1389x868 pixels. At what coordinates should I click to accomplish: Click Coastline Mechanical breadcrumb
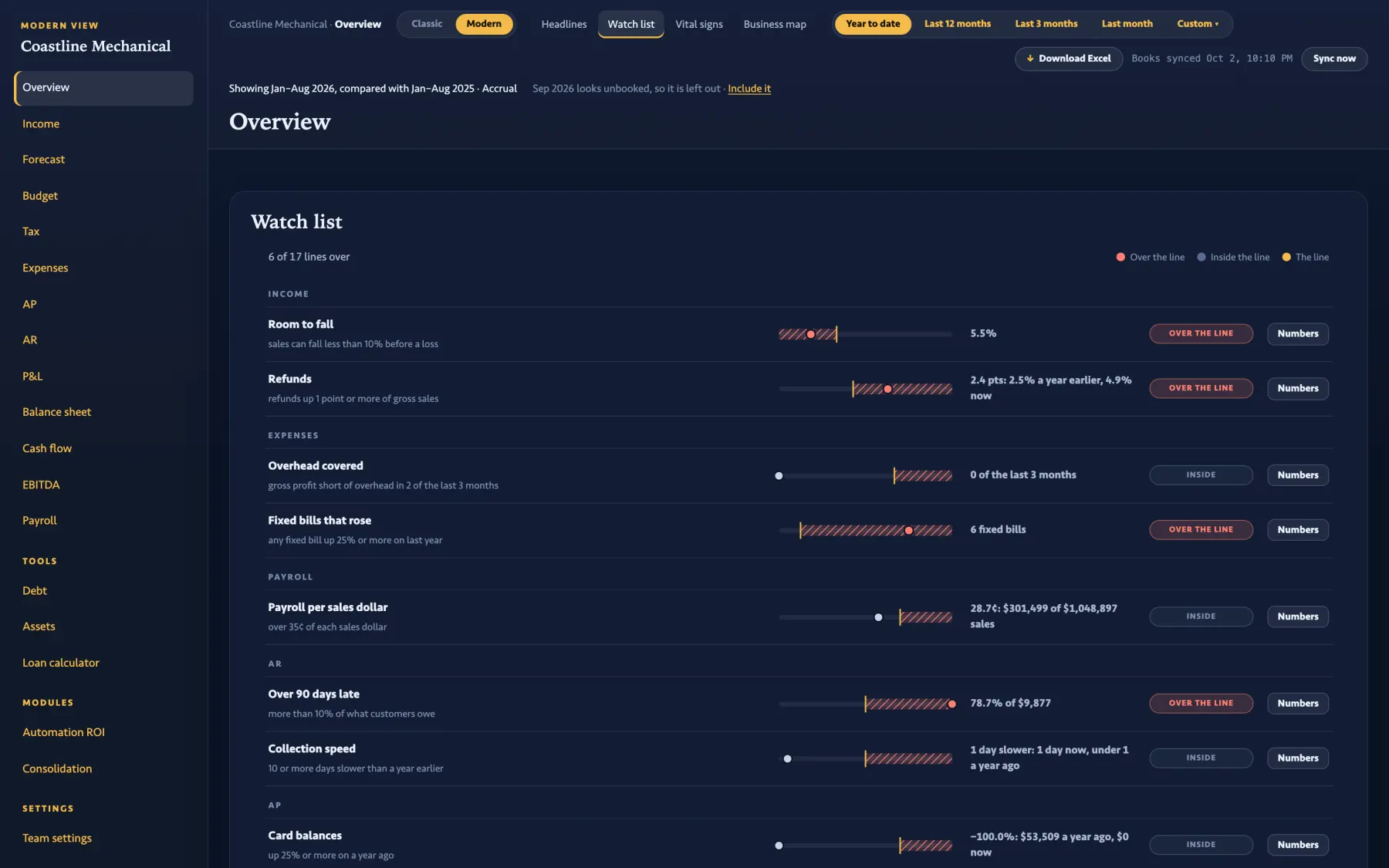[278, 24]
